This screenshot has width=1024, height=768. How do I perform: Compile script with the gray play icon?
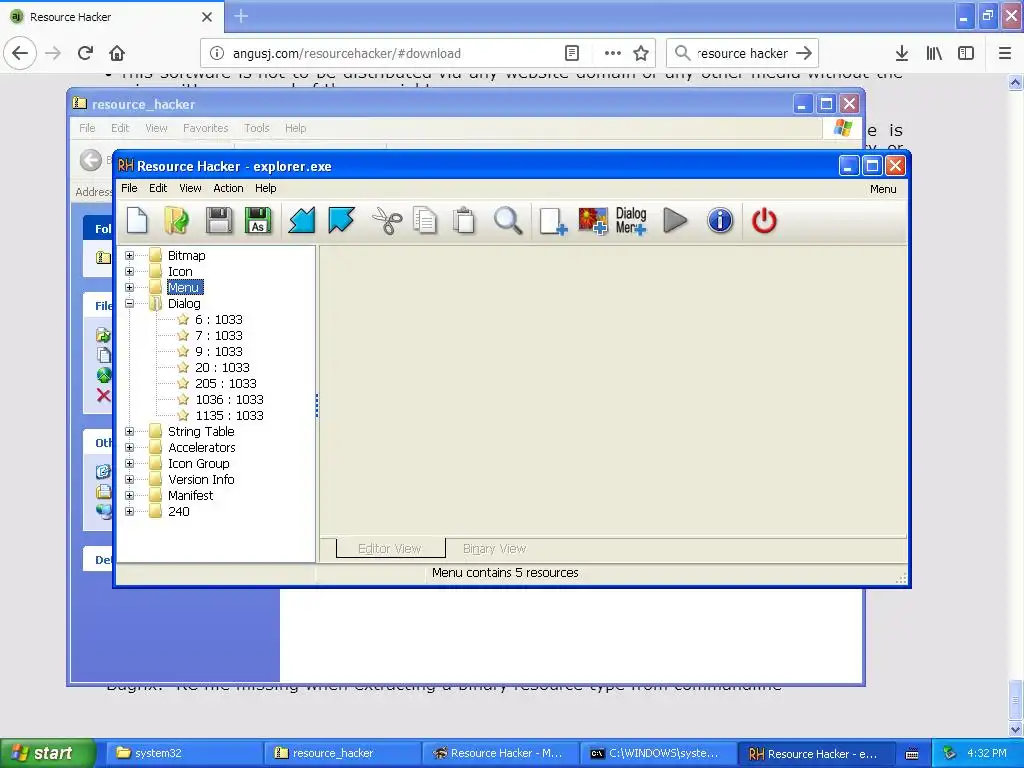pyautogui.click(x=675, y=220)
